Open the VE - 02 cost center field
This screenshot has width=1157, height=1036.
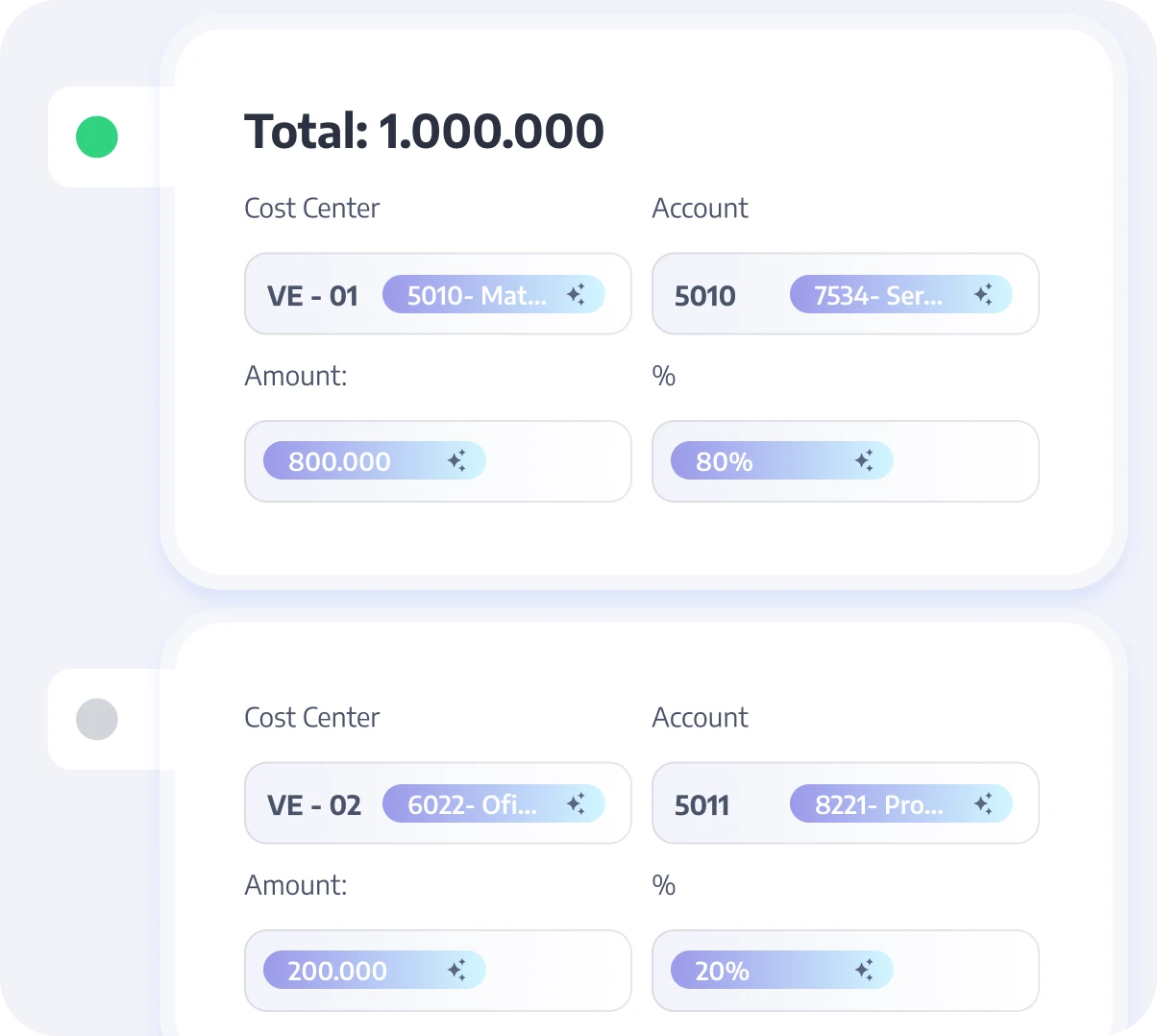(314, 804)
